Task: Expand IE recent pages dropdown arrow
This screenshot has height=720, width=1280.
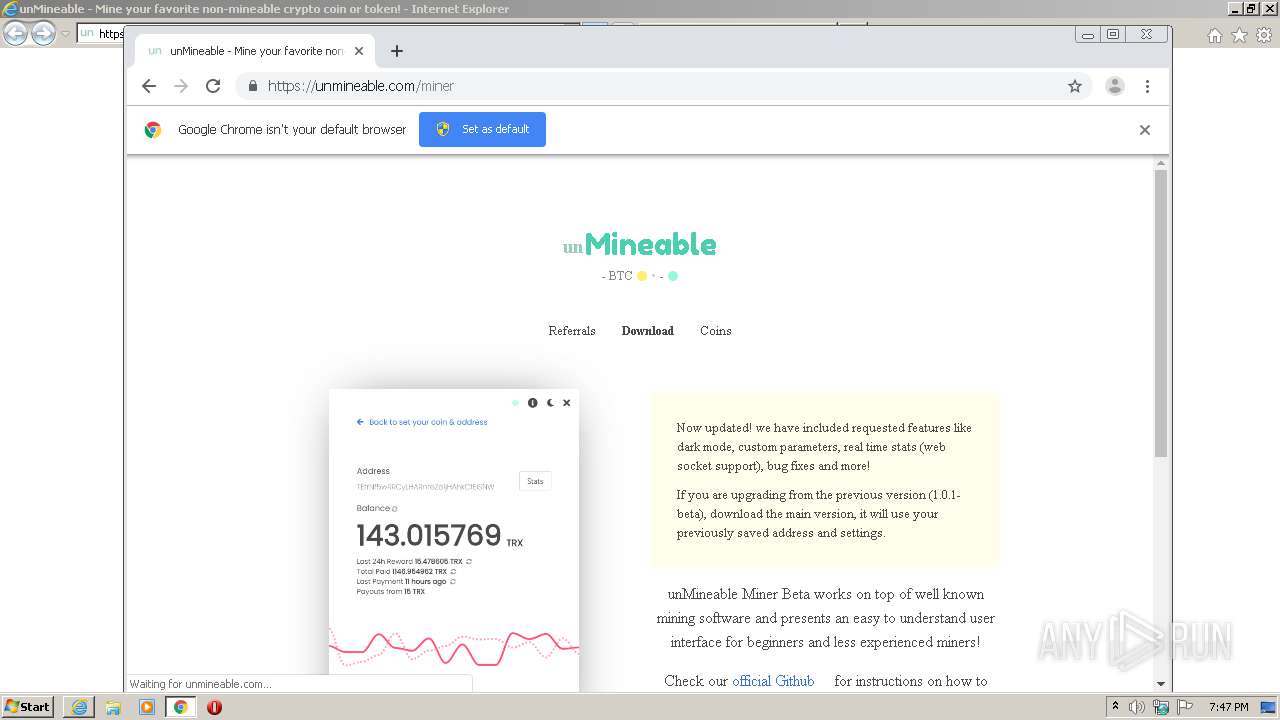Action: pos(65,34)
